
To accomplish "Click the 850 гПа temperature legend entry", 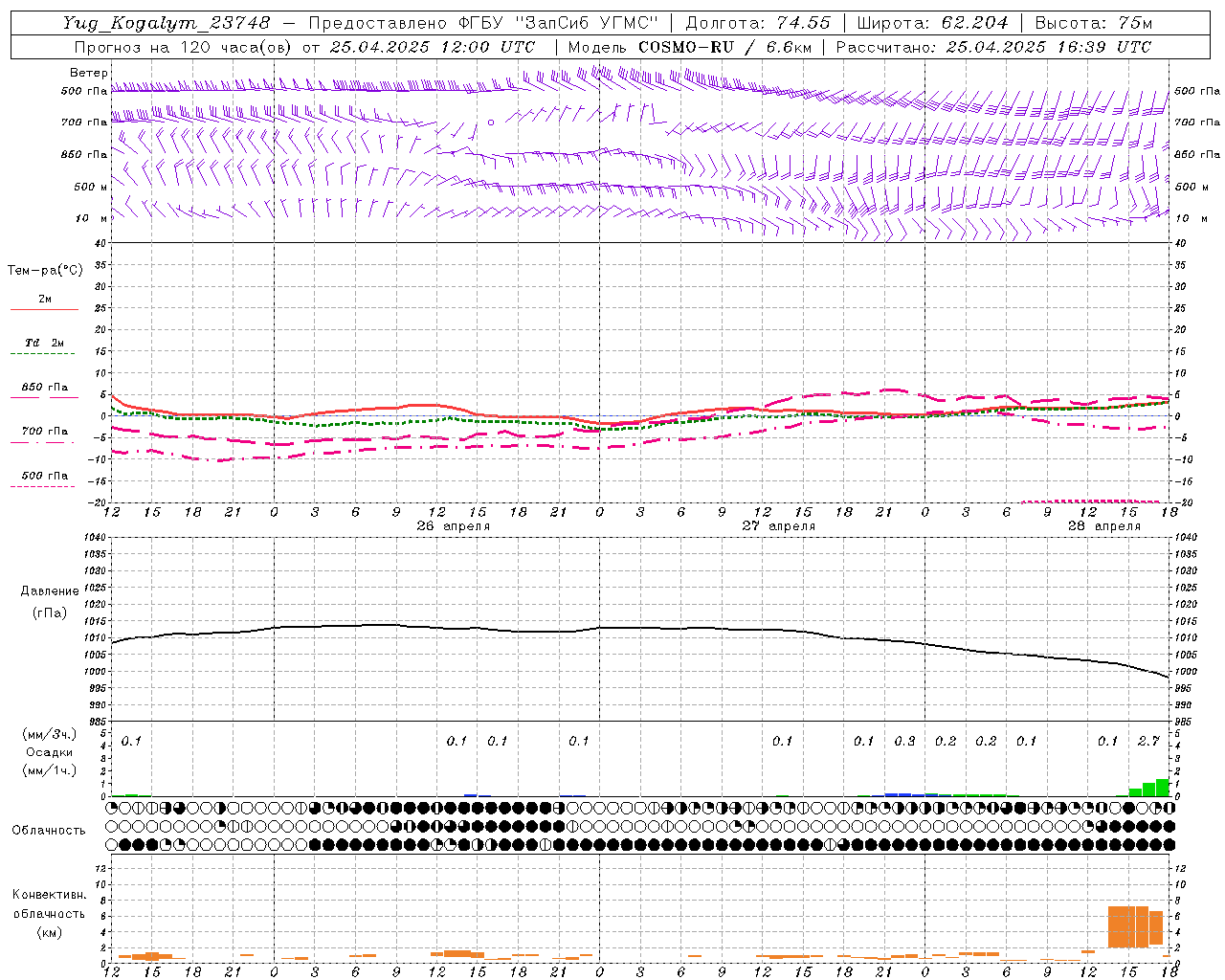I will click(44, 388).
